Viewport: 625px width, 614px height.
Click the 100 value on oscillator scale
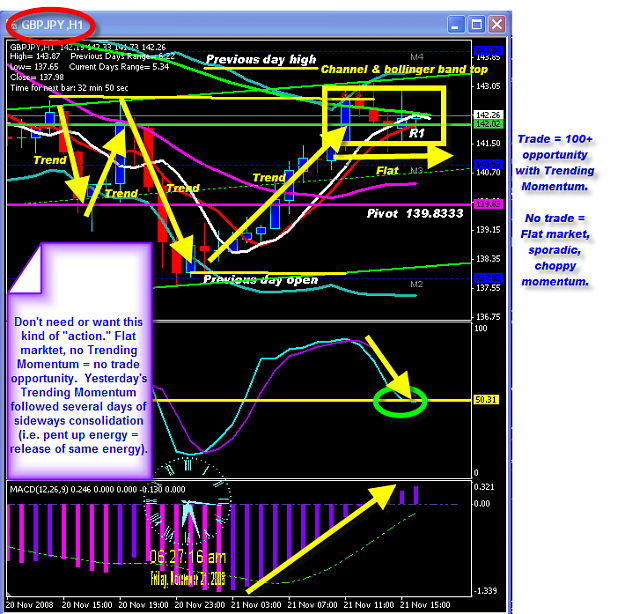pyautogui.click(x=481, y=328)
